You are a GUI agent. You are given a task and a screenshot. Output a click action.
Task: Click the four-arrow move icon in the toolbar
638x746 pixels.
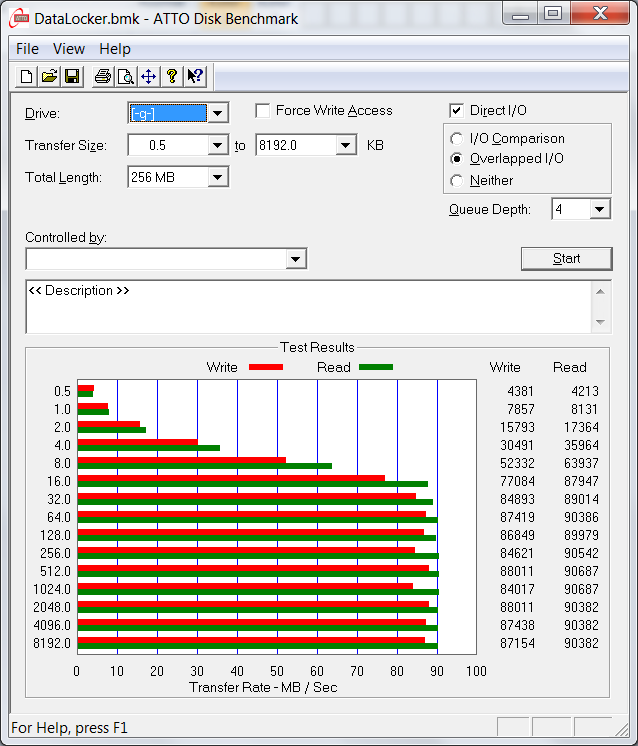click(x=148, y=76)
